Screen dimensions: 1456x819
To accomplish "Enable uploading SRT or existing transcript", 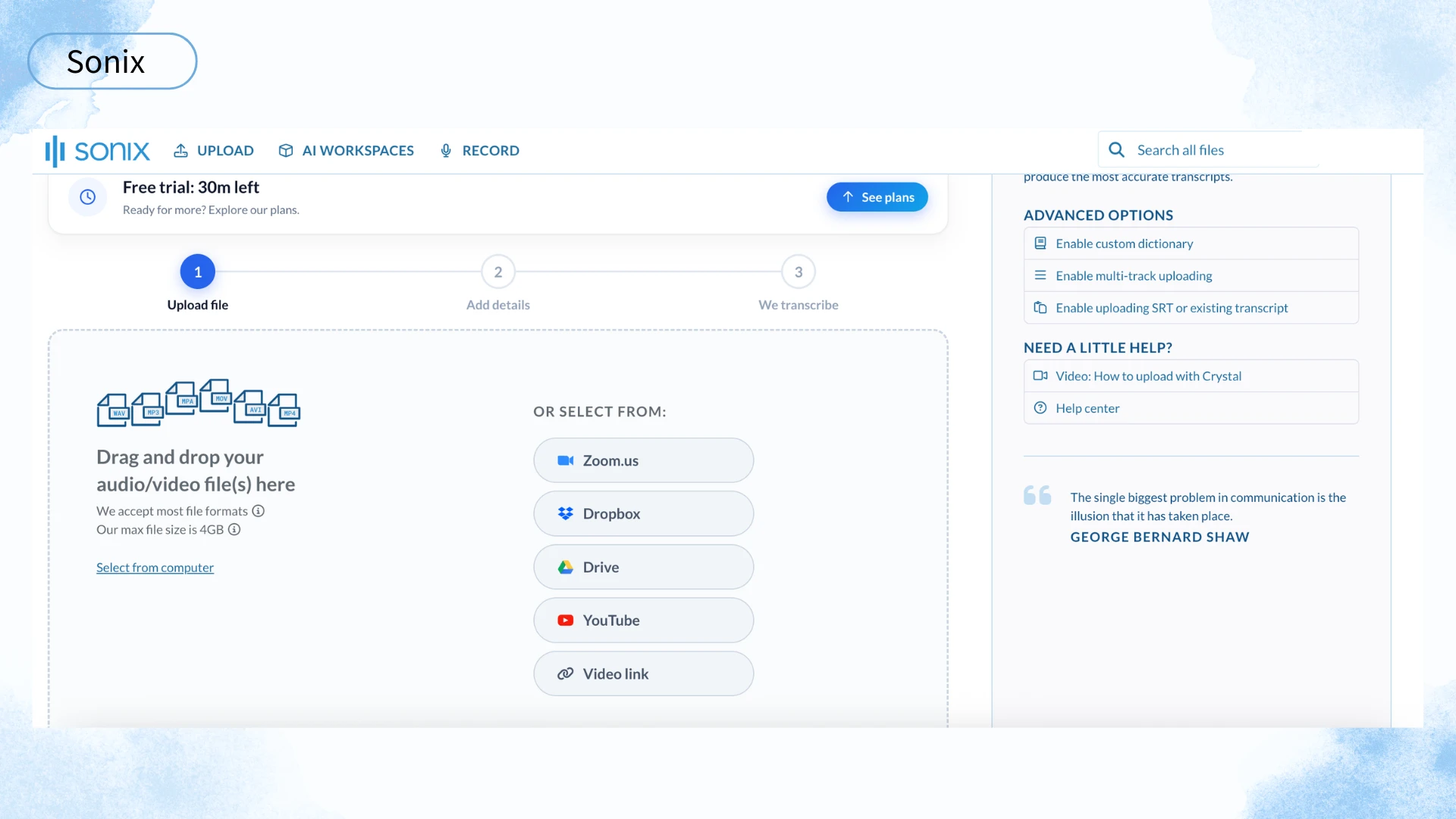I will (x=1191, y=308).
